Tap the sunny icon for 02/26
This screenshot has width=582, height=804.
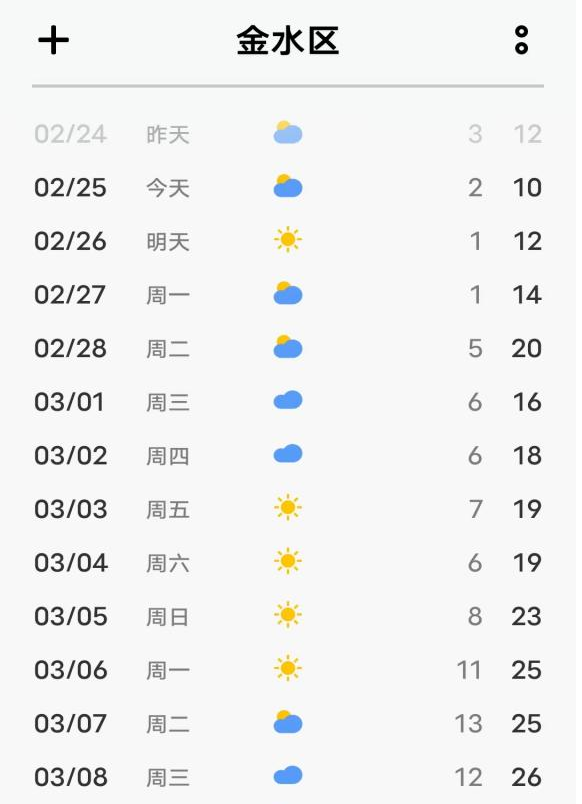(x=288, y=239)
